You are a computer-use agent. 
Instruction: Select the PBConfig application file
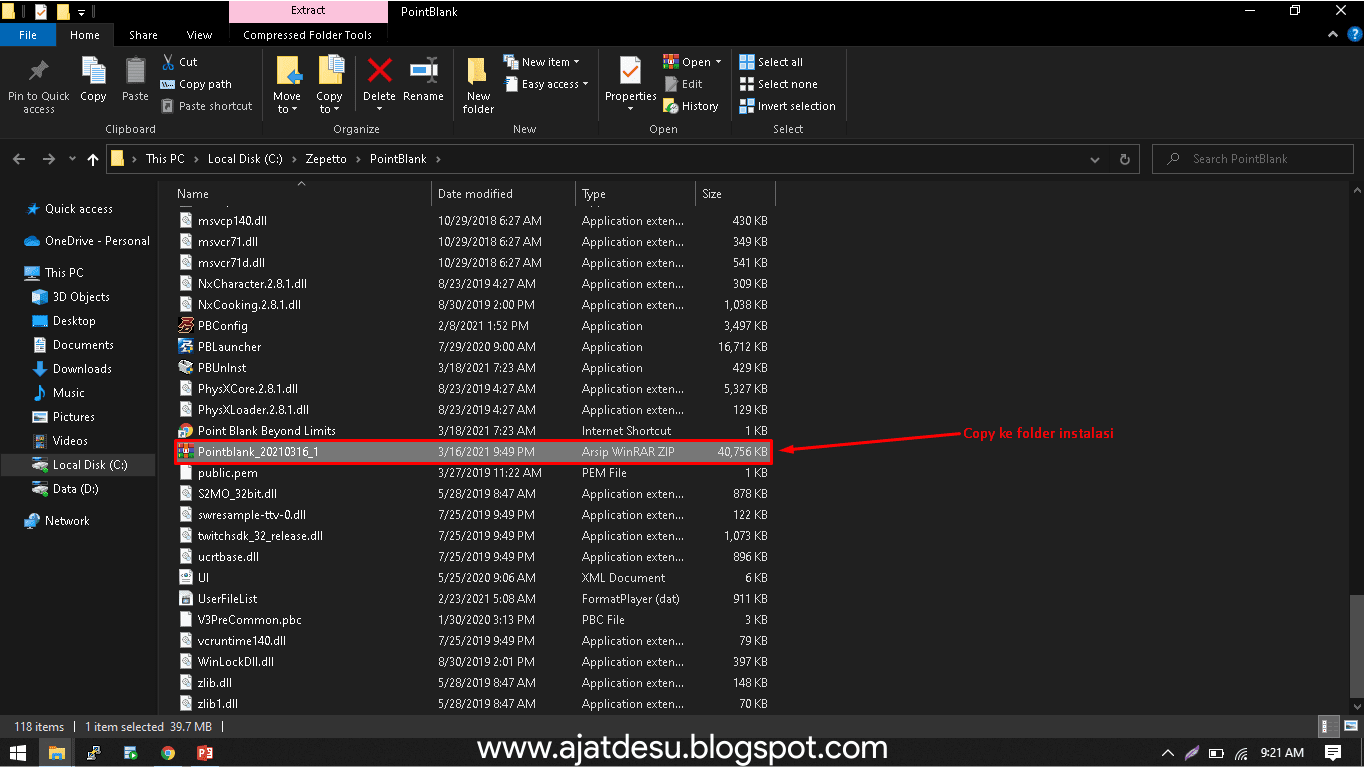point(474,326)
